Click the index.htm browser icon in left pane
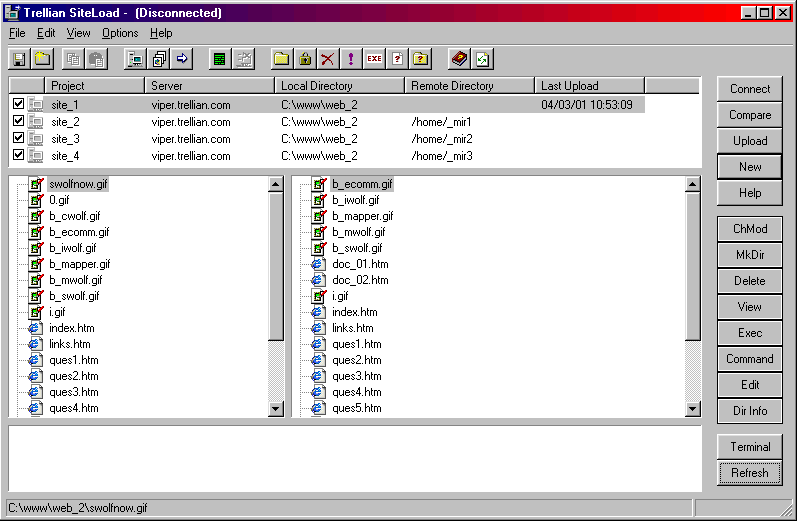Image resolution: width=798 pixels, height=522 pixels. point(35,328)
